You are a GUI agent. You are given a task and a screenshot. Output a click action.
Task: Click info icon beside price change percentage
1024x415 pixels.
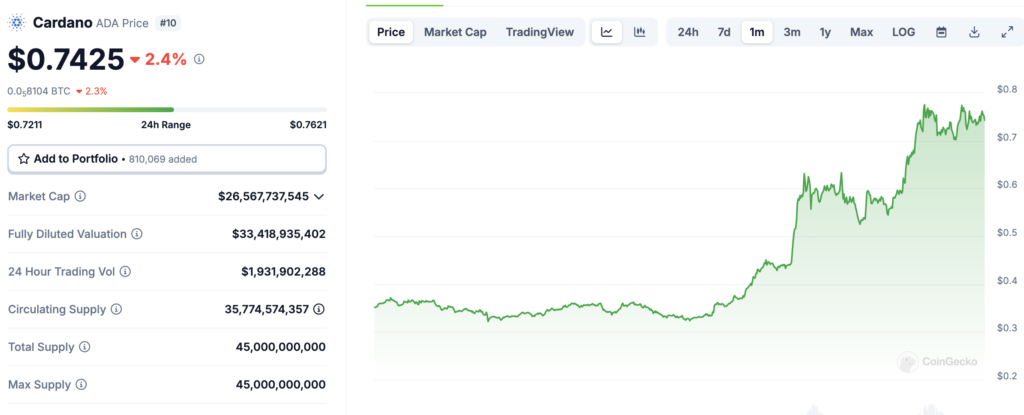pos(199,60)
